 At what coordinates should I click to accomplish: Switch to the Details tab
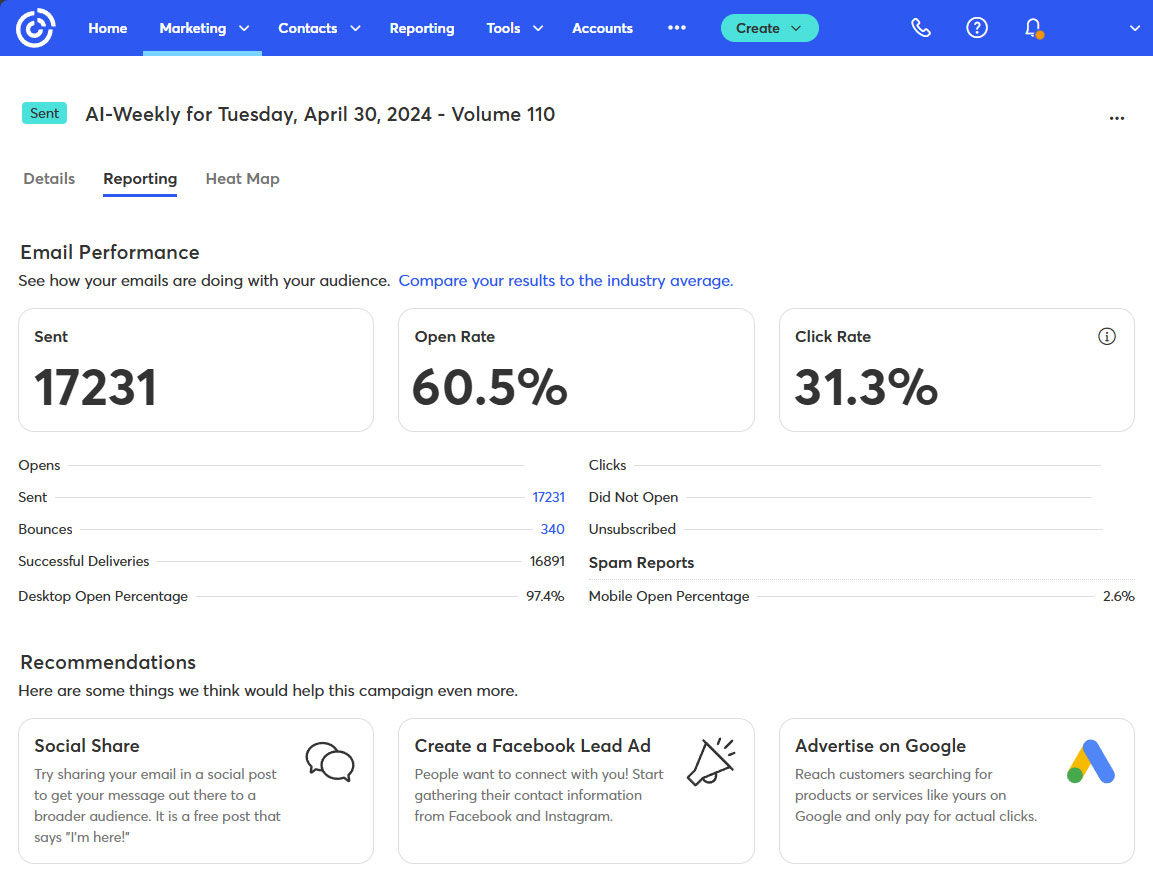(49, 179)
